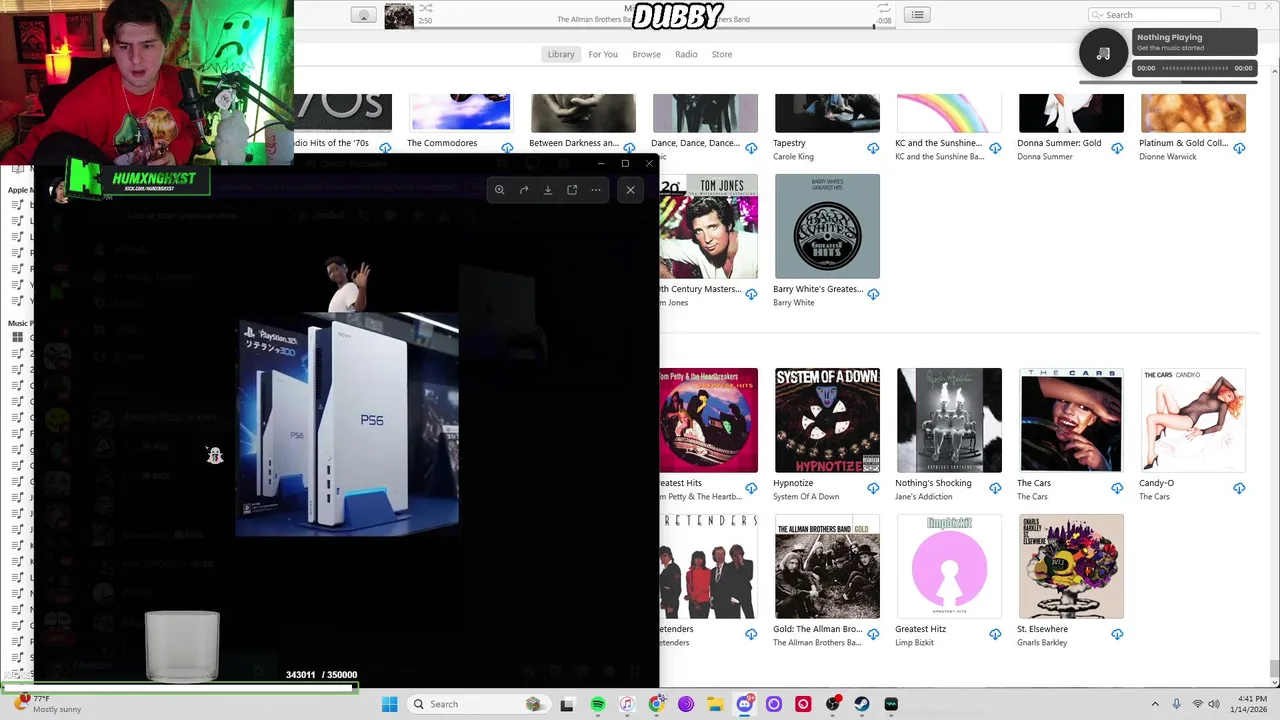Download Nothing's Shocking album
The width and height of the screenshot is (1280, 720).
(995, 488)
